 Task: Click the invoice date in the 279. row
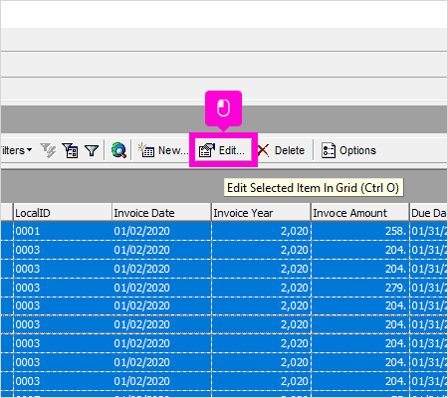pos(162,288)
